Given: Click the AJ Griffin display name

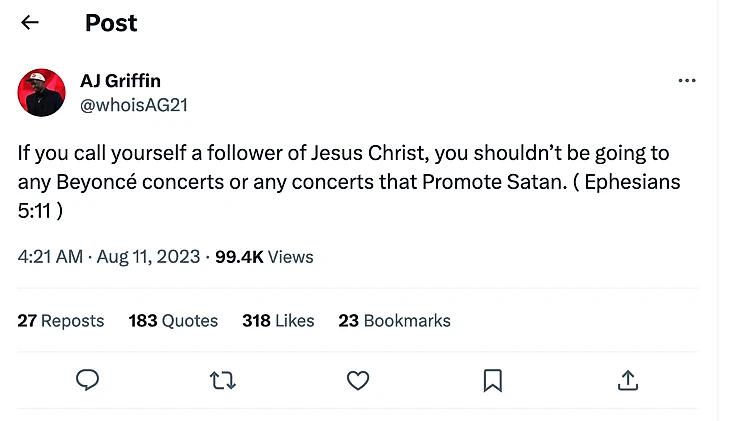Looking at the screenshot, I should pos(120,80).
